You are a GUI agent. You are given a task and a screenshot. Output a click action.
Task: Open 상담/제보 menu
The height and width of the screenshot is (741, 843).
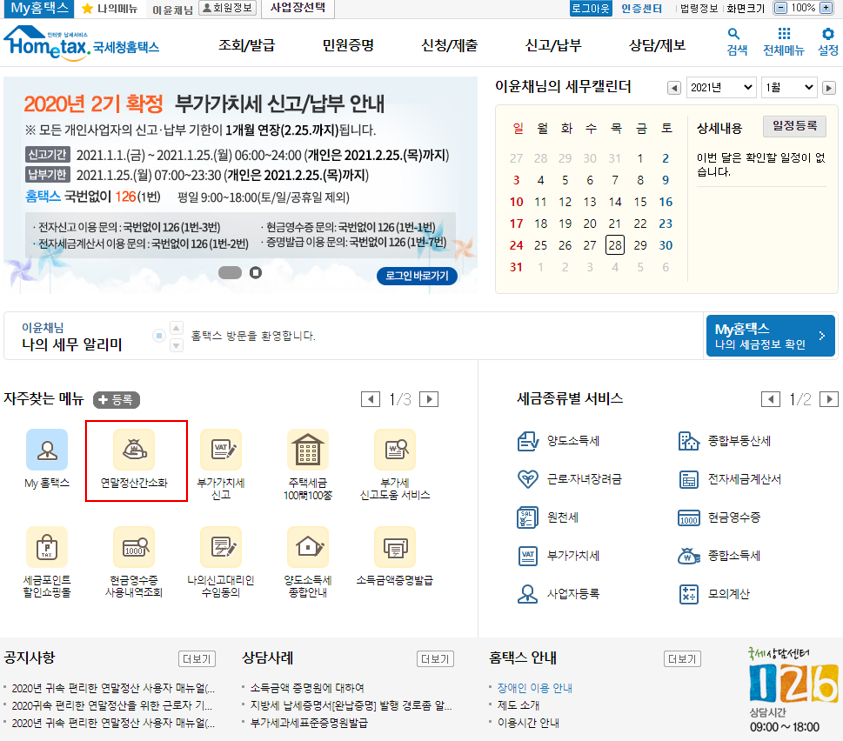coord(657,45)
